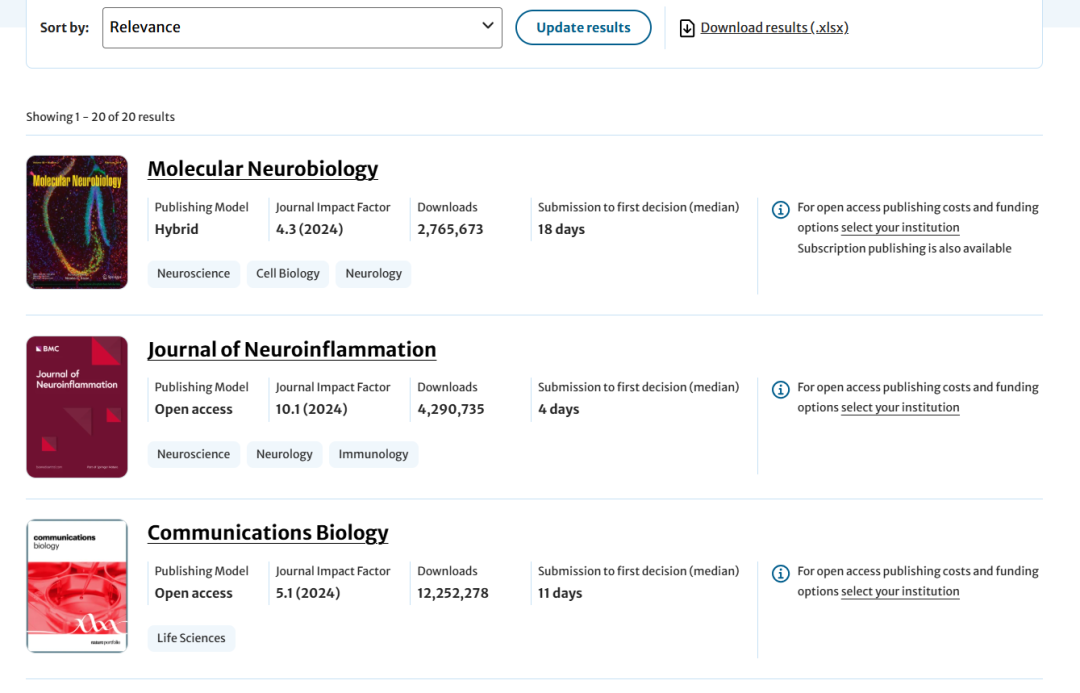Click info icon in Molecular Neurobiology row
This screenshot has height=693, width=1080.
point(781,209)
